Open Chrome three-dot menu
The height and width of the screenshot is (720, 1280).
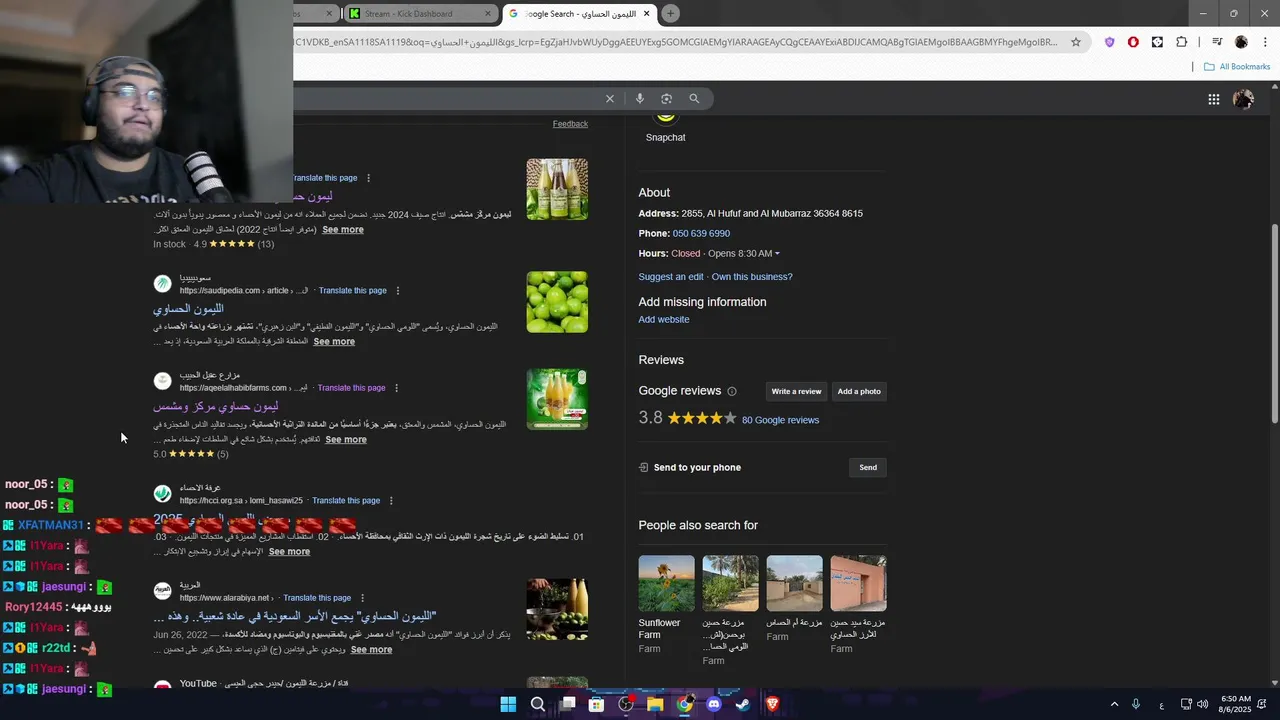[1264, 42]
